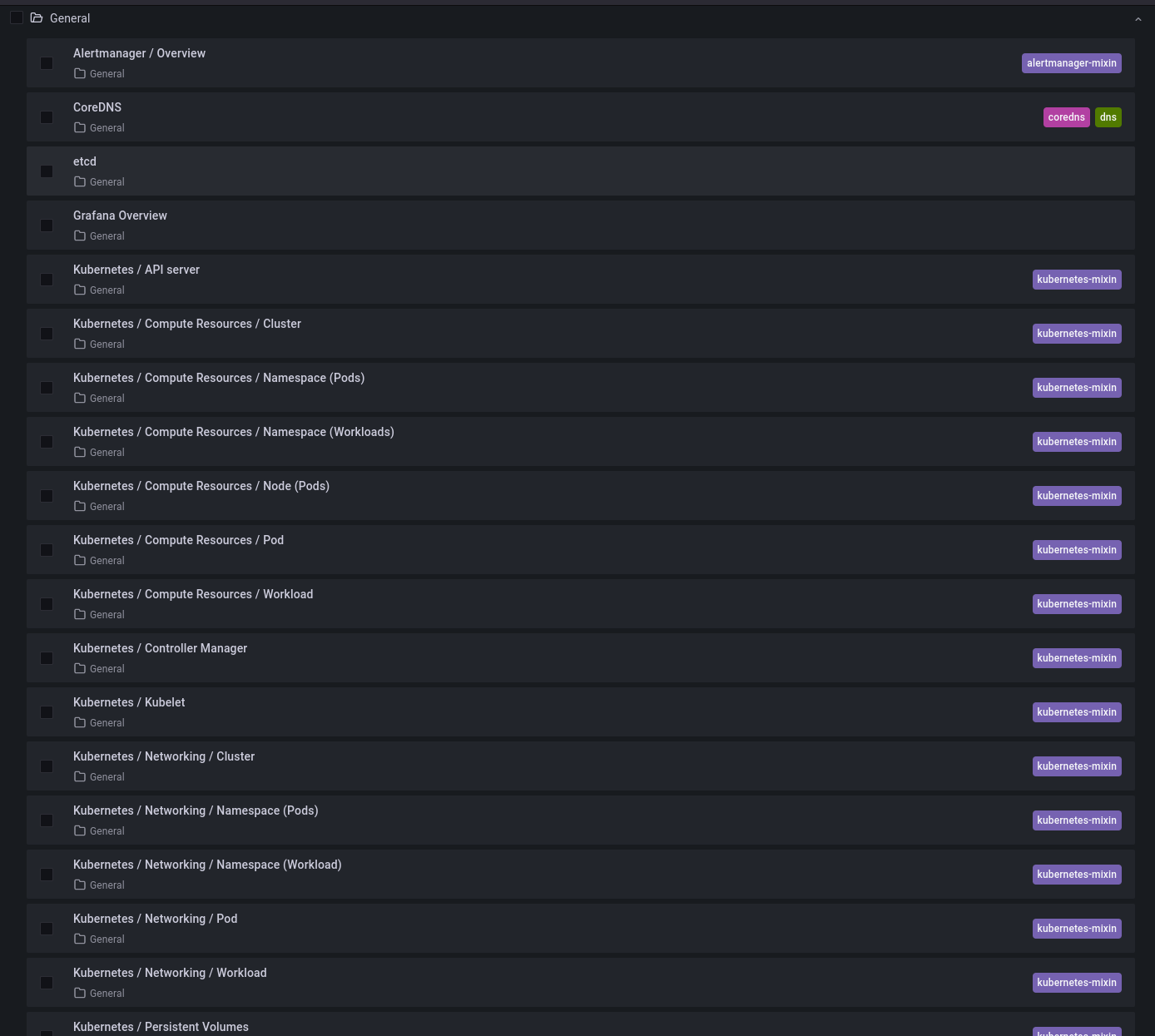Tick checkbox for etcd dashboard
Viewport: 1155px width, 1036px height.
(47, 171)
